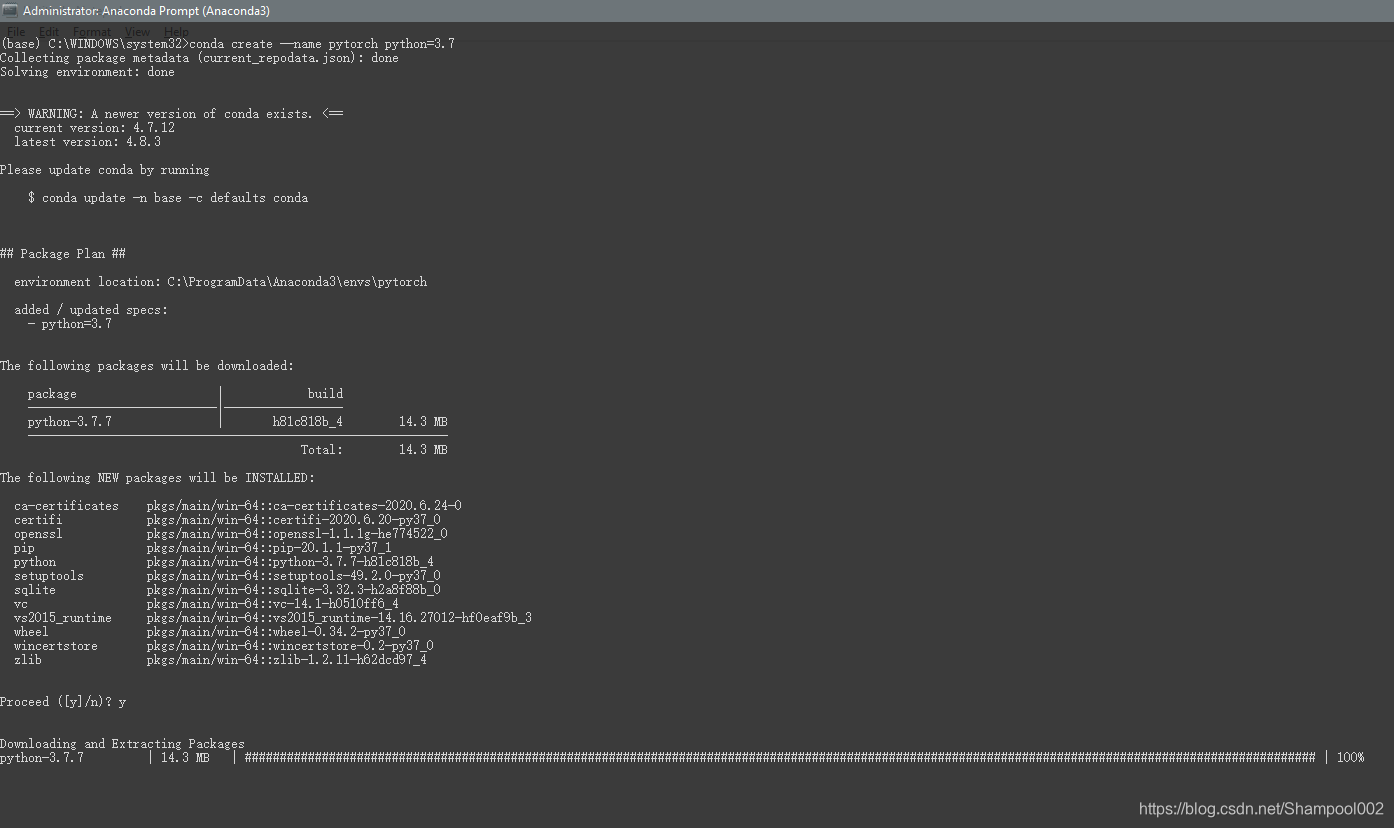Click the '100%' progress value
This screenshot has width=1394, height=828.
(x=1351, y=758)
